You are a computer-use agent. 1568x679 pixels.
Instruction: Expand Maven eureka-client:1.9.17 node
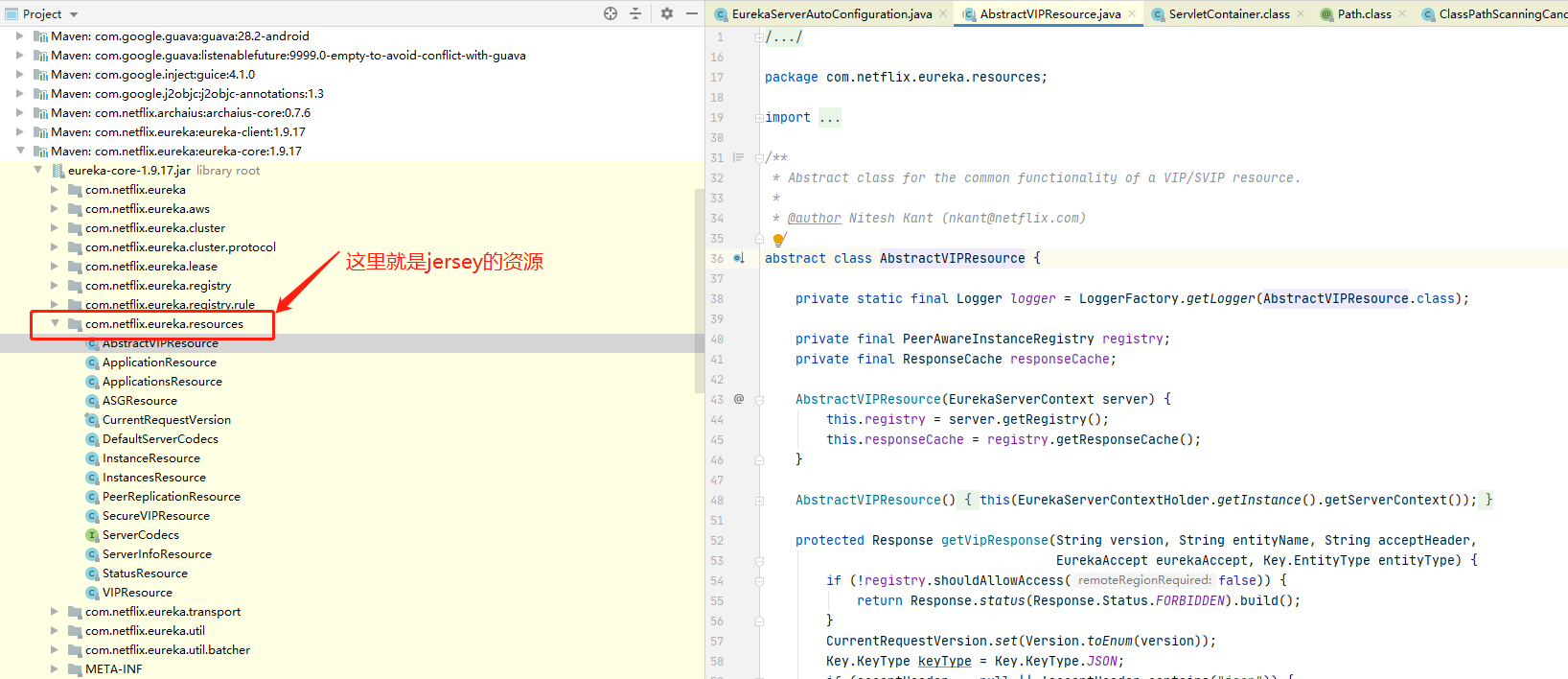[20, 132]
